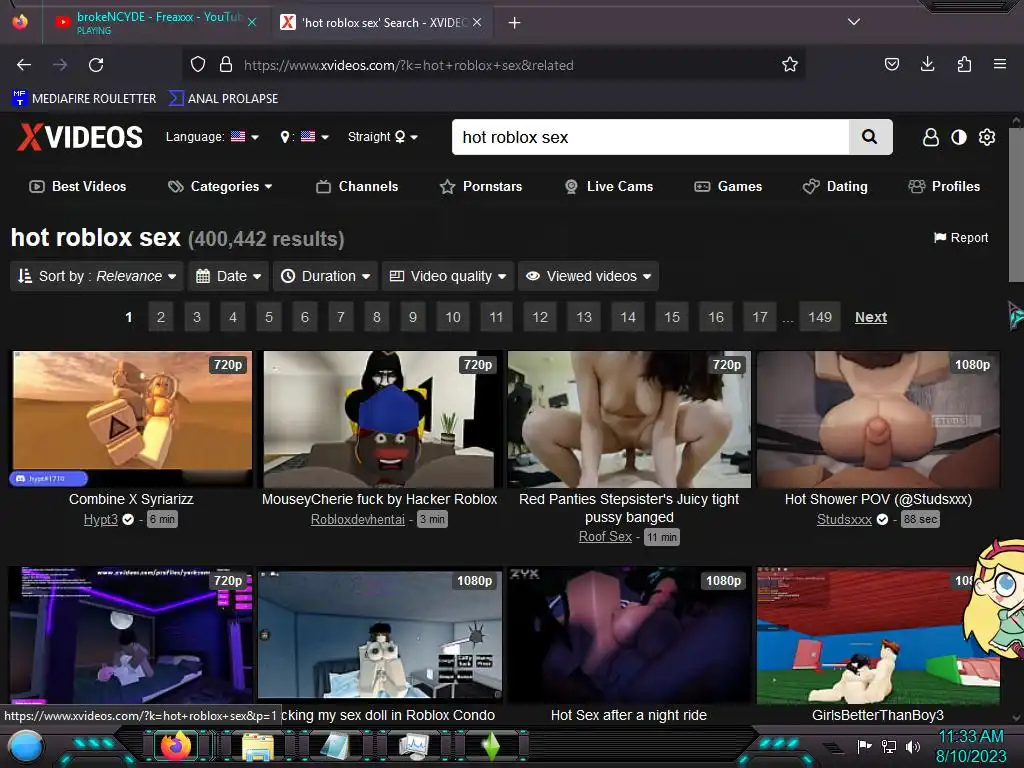Open the Firefox downloads panel

pyautogui.click(x=927, y=64)
